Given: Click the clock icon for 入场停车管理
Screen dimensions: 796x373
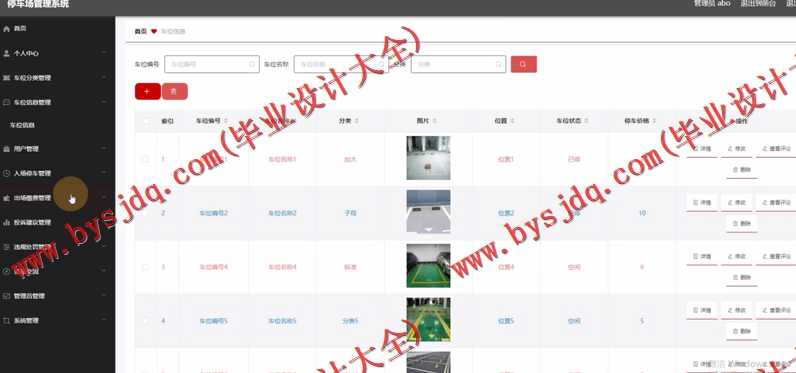Looking at the screenshot, I should (x=6, y=173).
